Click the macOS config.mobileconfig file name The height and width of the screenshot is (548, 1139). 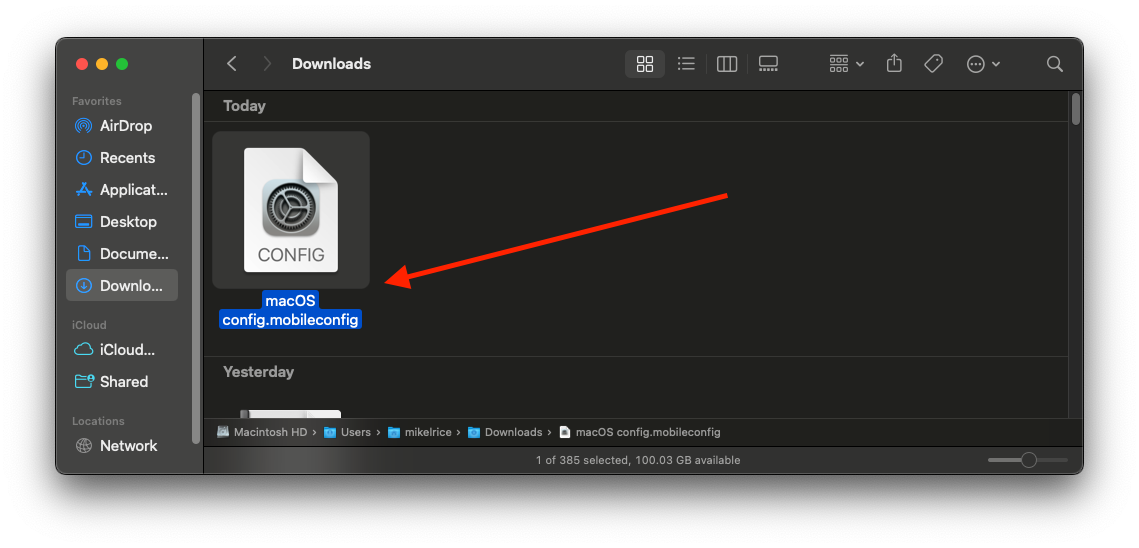(x=291, y=310)
